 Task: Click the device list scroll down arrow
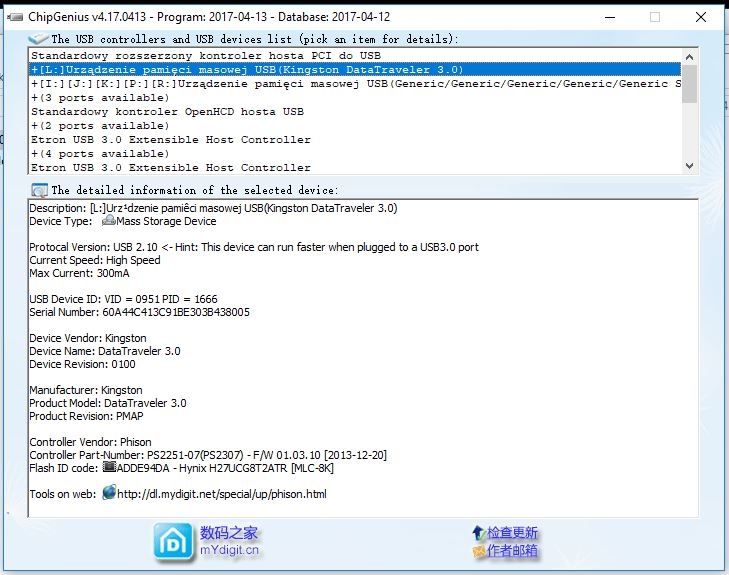pos(689,166)
